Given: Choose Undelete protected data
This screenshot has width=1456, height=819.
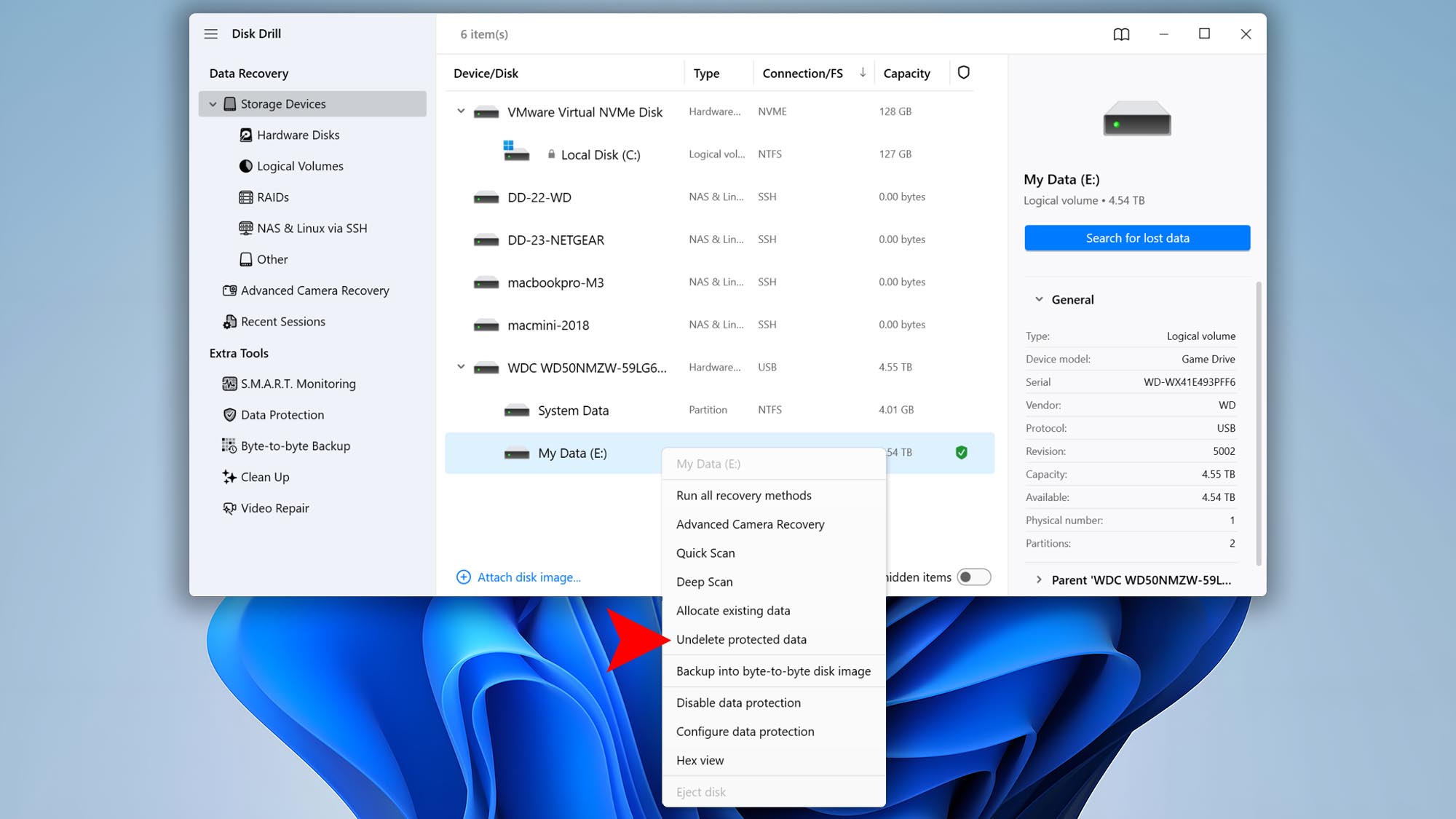Looking at the screenshot, I should (x=773, y=639).
